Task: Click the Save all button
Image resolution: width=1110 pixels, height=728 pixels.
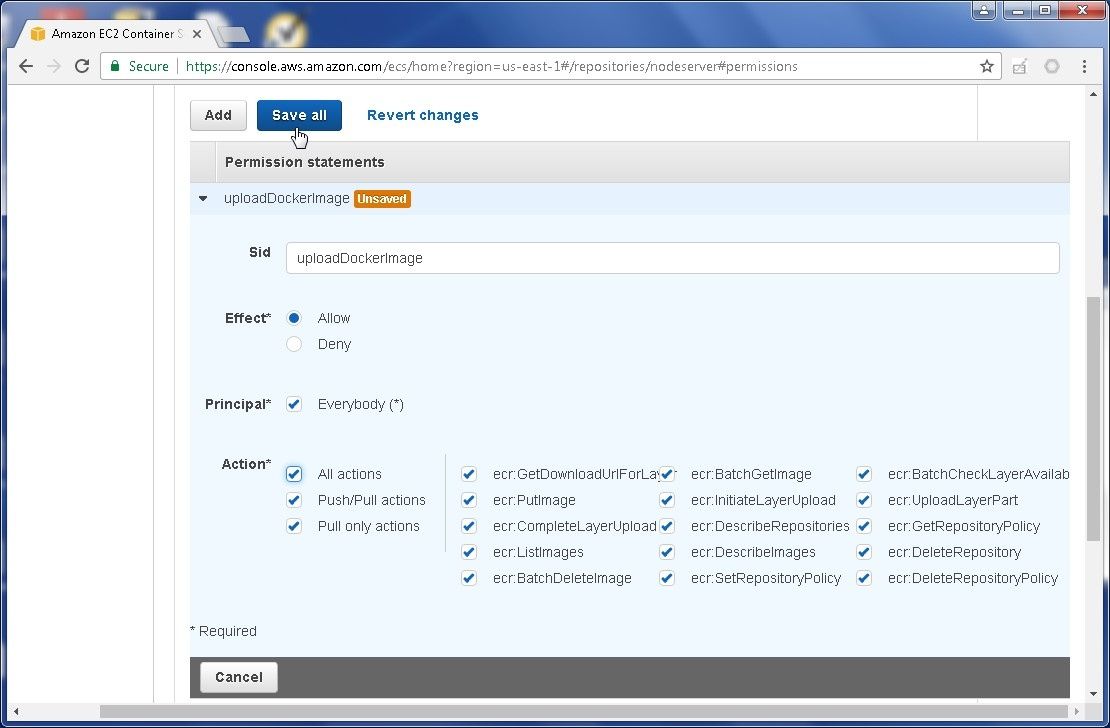Action: pyautogui.click(x=299, y=115)
